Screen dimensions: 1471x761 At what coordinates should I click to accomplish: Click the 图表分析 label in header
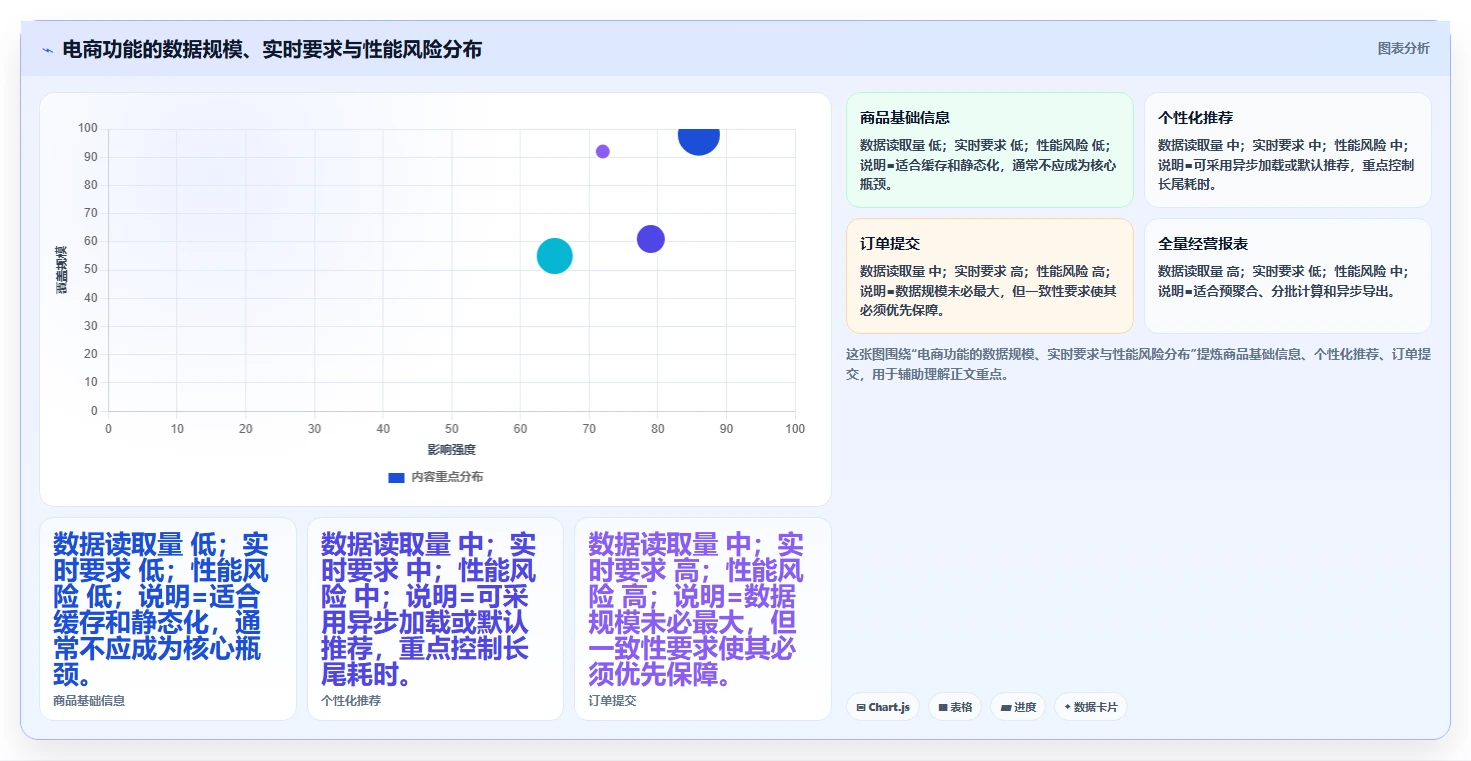(1403, 48)
